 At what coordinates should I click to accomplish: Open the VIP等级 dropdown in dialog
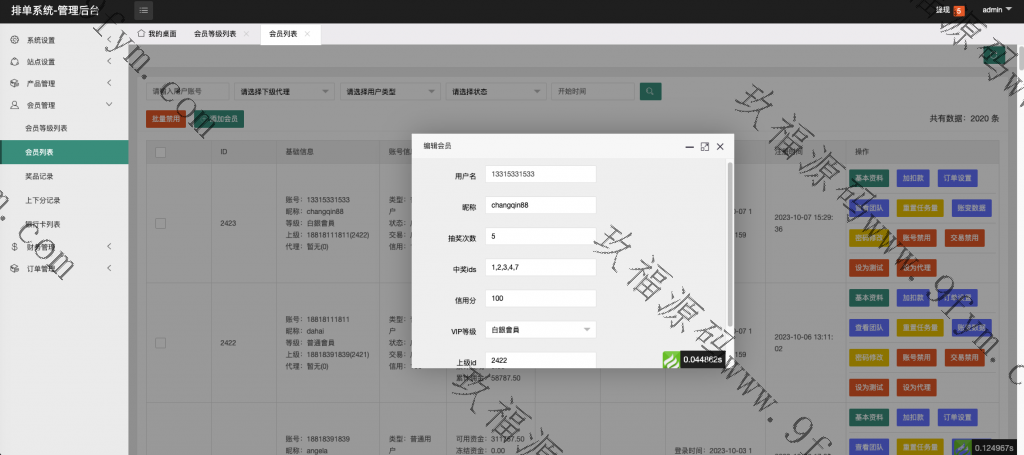(x=540, y=328)
